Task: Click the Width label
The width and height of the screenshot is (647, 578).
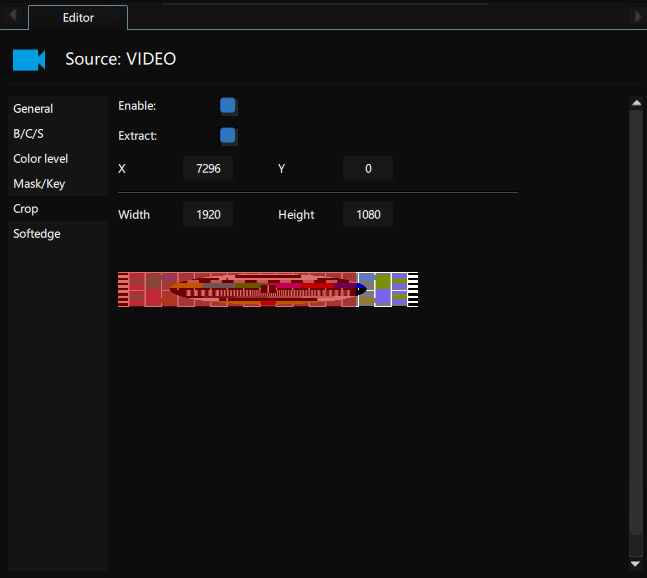Action: tap(134, 215)
